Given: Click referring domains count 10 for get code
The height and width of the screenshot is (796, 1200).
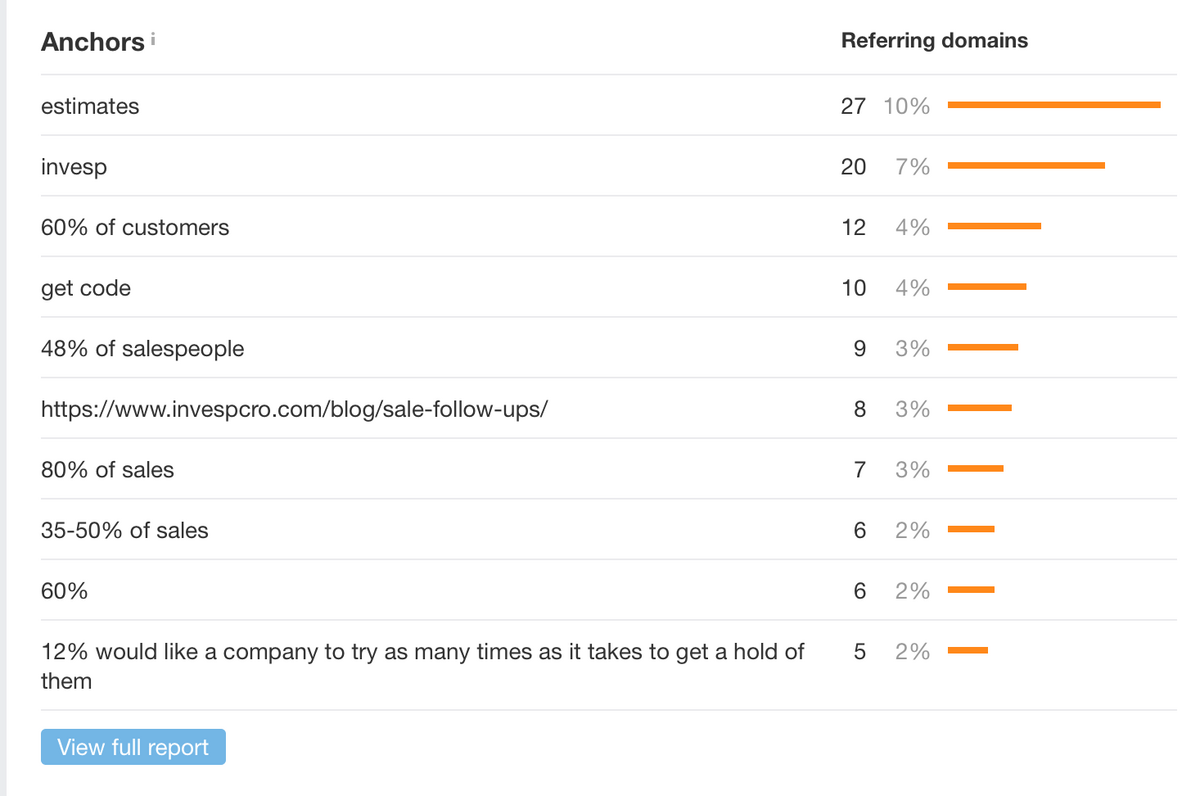Looking at the screenshot, I should coord(853,289).
